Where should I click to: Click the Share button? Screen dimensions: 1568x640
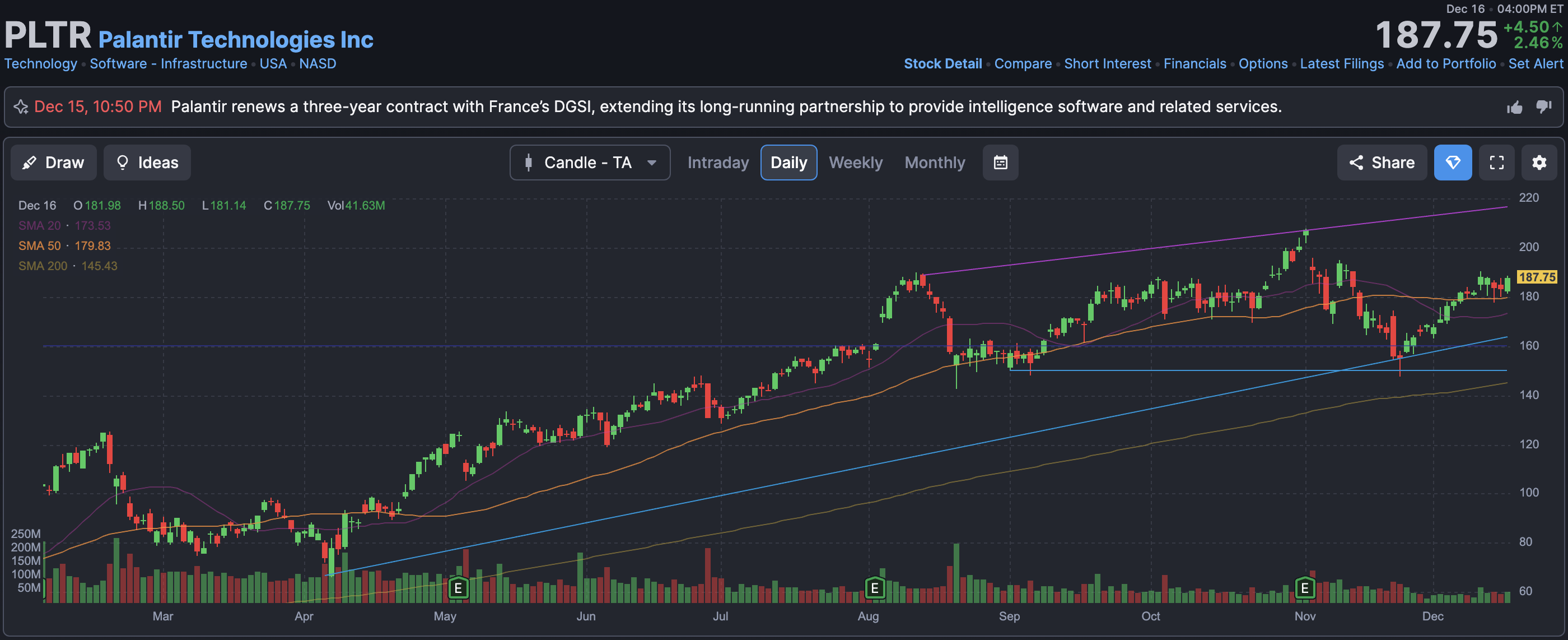[1381, 163]
